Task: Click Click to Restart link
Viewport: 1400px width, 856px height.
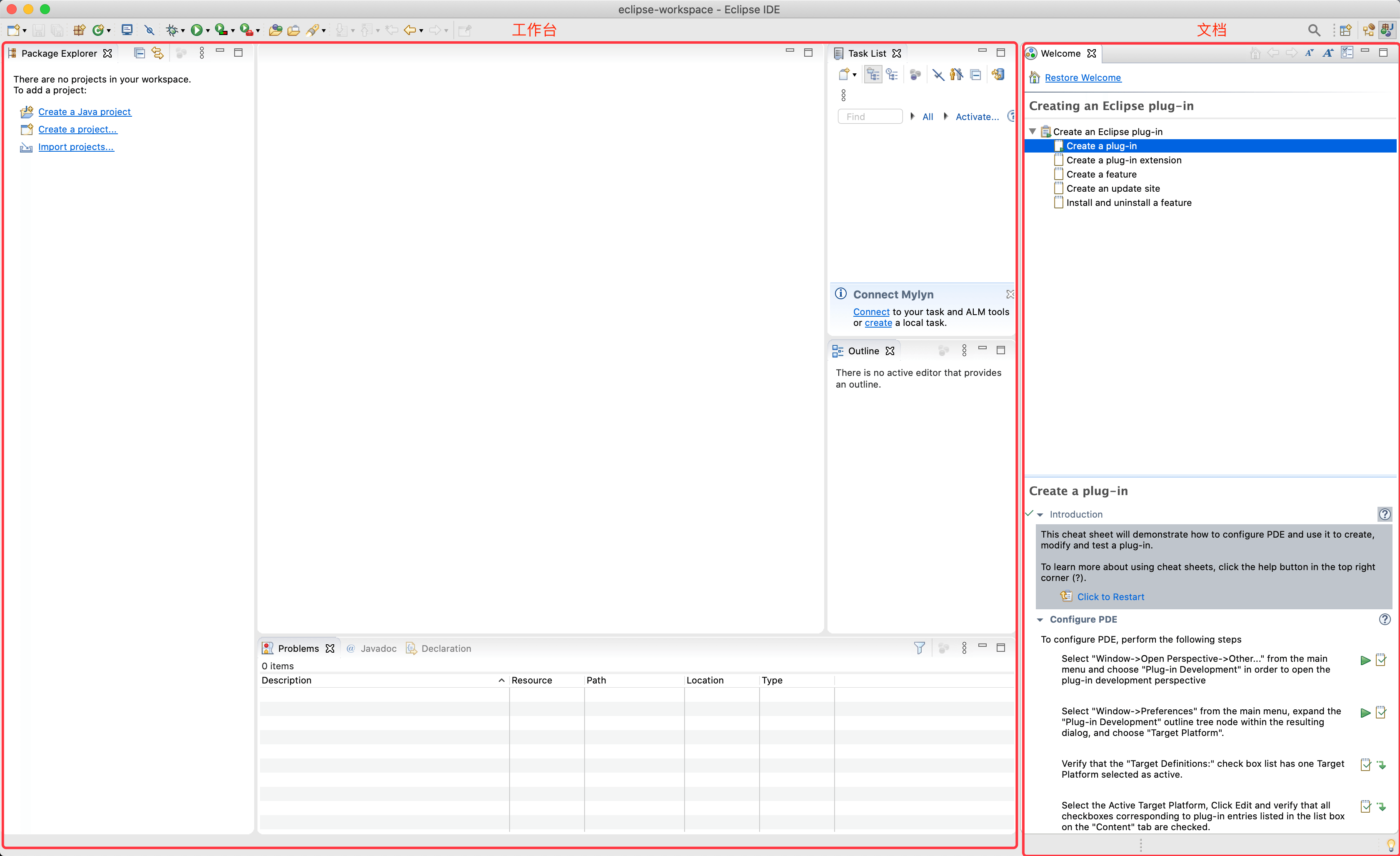Action: (x=1111, y=597)
